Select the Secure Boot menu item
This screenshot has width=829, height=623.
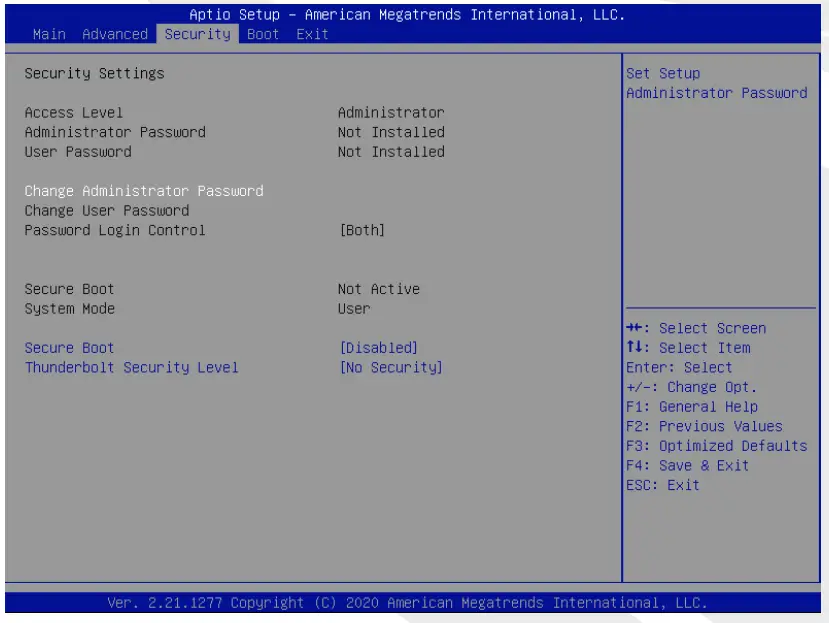pos(70,348)
